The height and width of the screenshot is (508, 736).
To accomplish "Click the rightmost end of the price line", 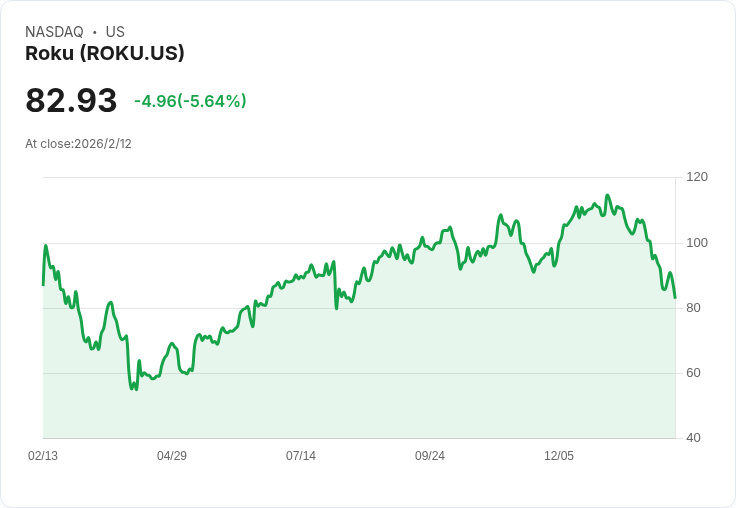I will click(675, 297).
